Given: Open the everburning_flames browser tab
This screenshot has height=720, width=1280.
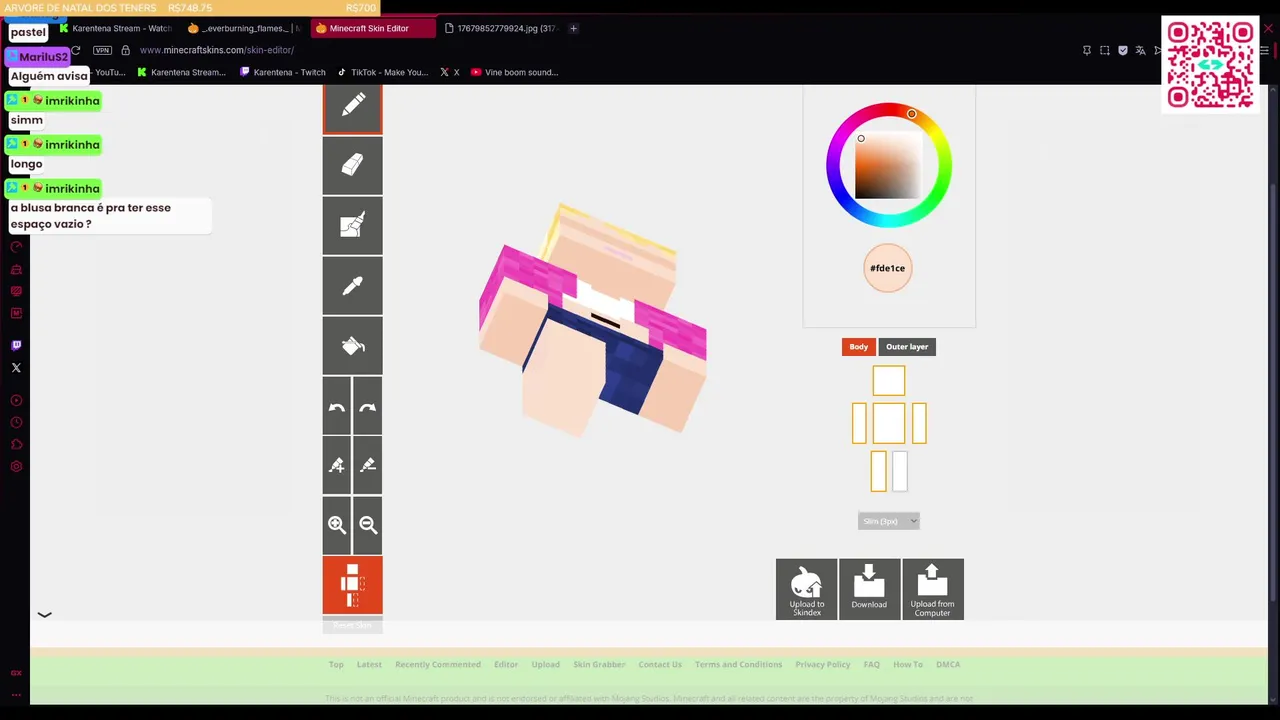Looking at the screenshot, I should pyautogui.click(x=243, y=28).
